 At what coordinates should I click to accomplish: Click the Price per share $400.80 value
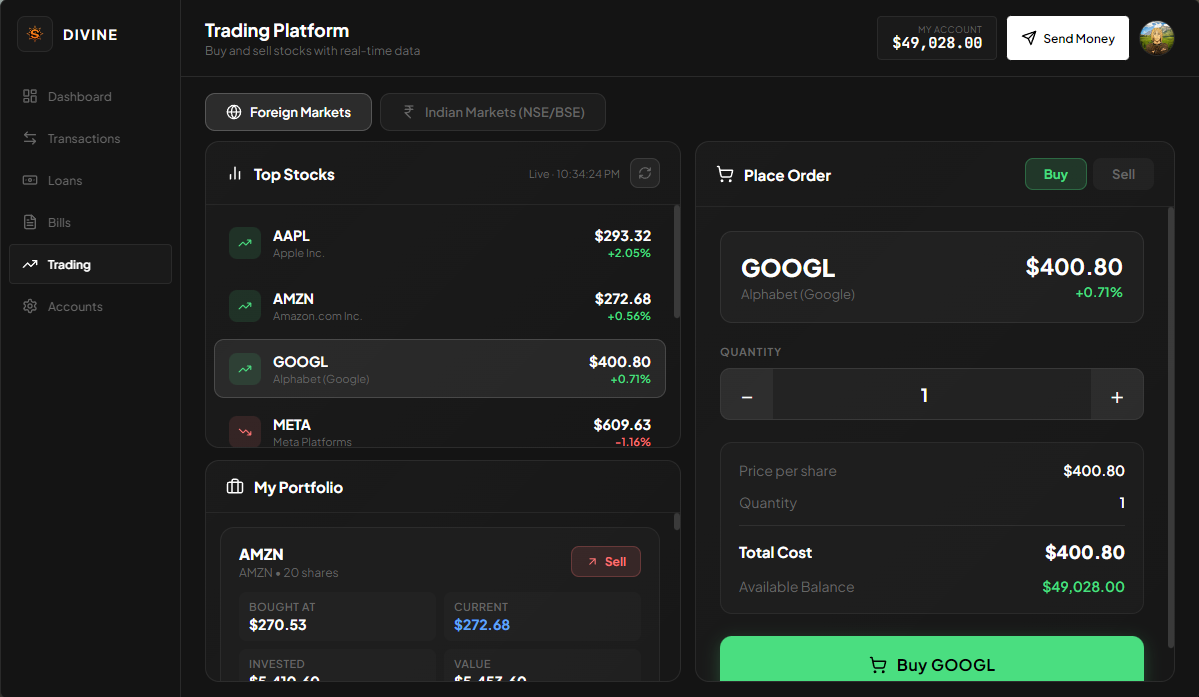(x=1093, y=471)
